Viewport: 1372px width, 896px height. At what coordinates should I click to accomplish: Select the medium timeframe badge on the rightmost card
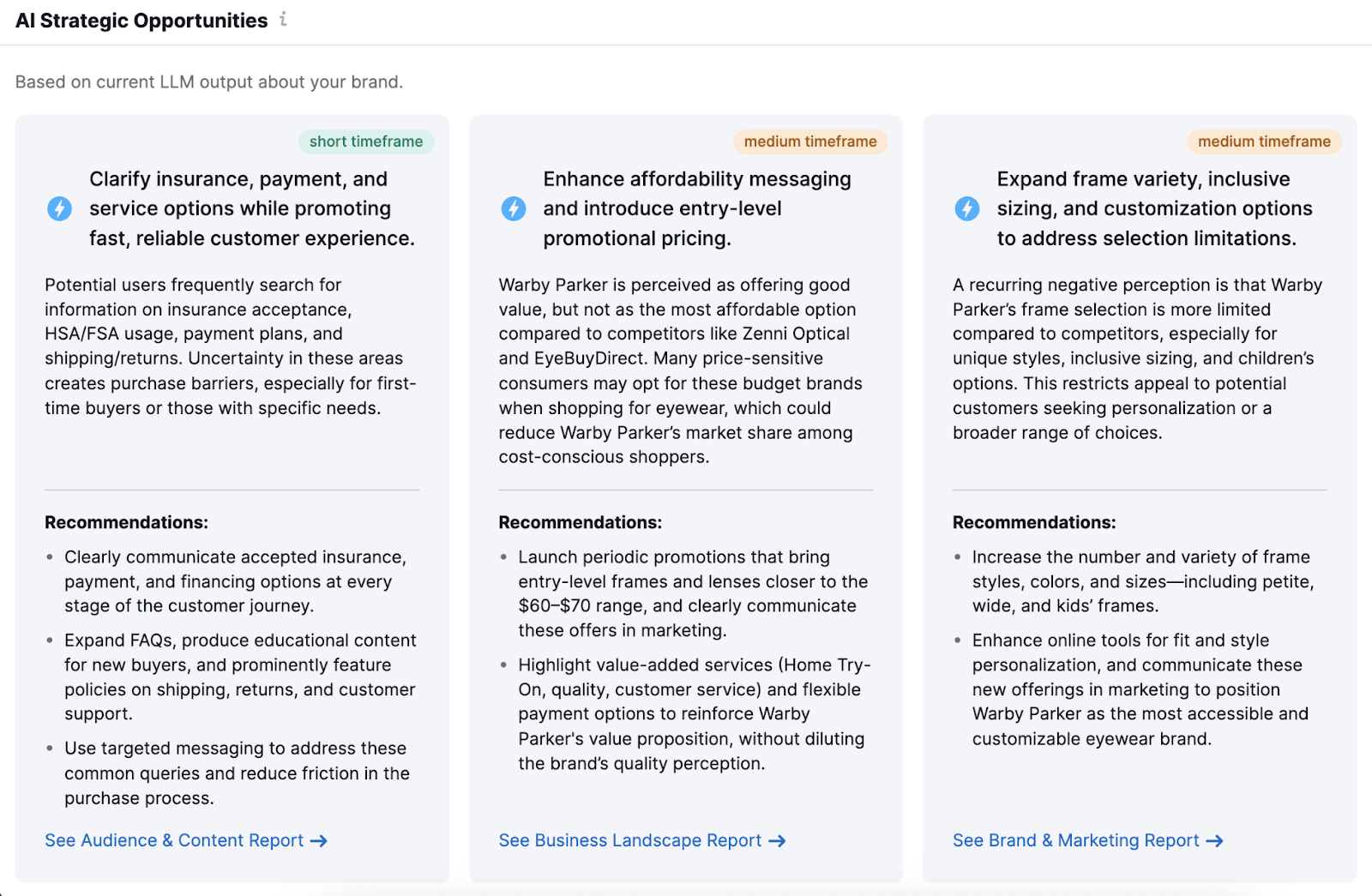(1262, 141)
